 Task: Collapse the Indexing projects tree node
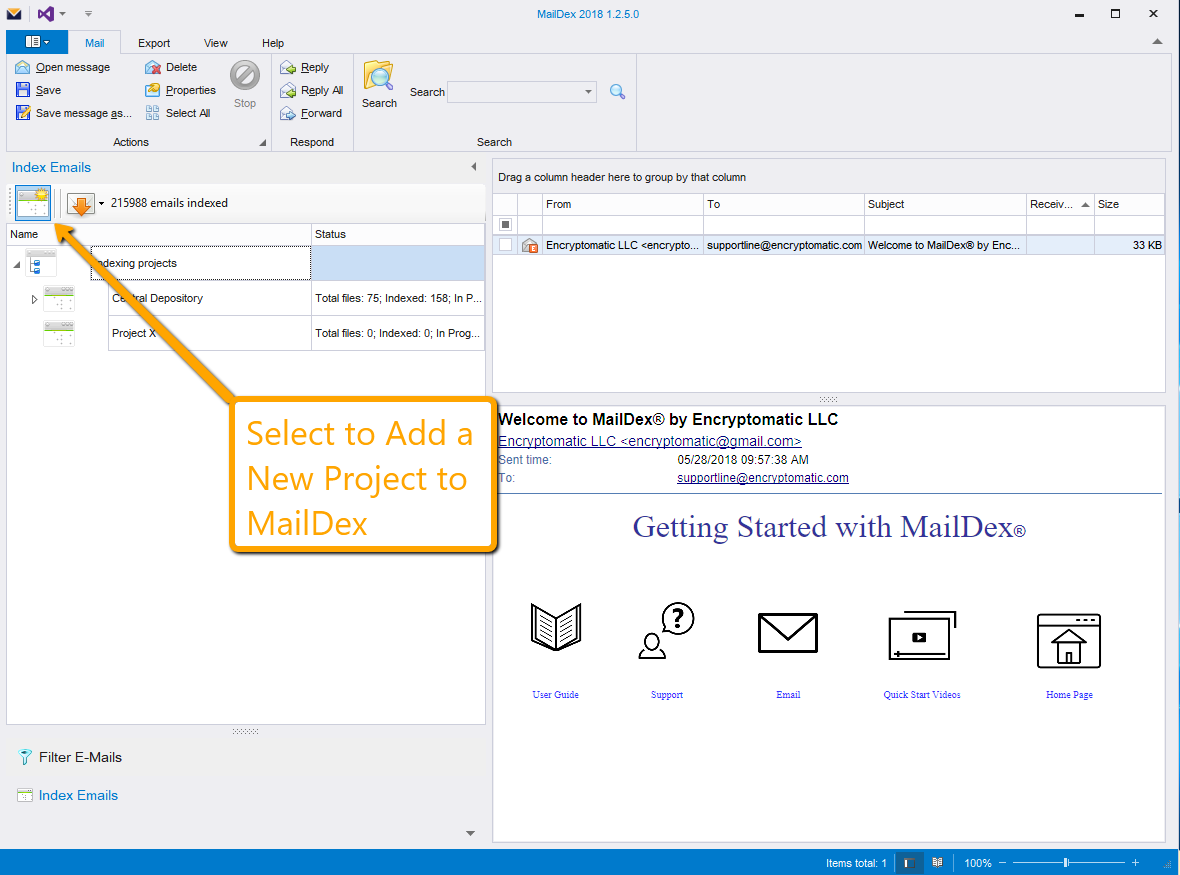tap(17, 265)
